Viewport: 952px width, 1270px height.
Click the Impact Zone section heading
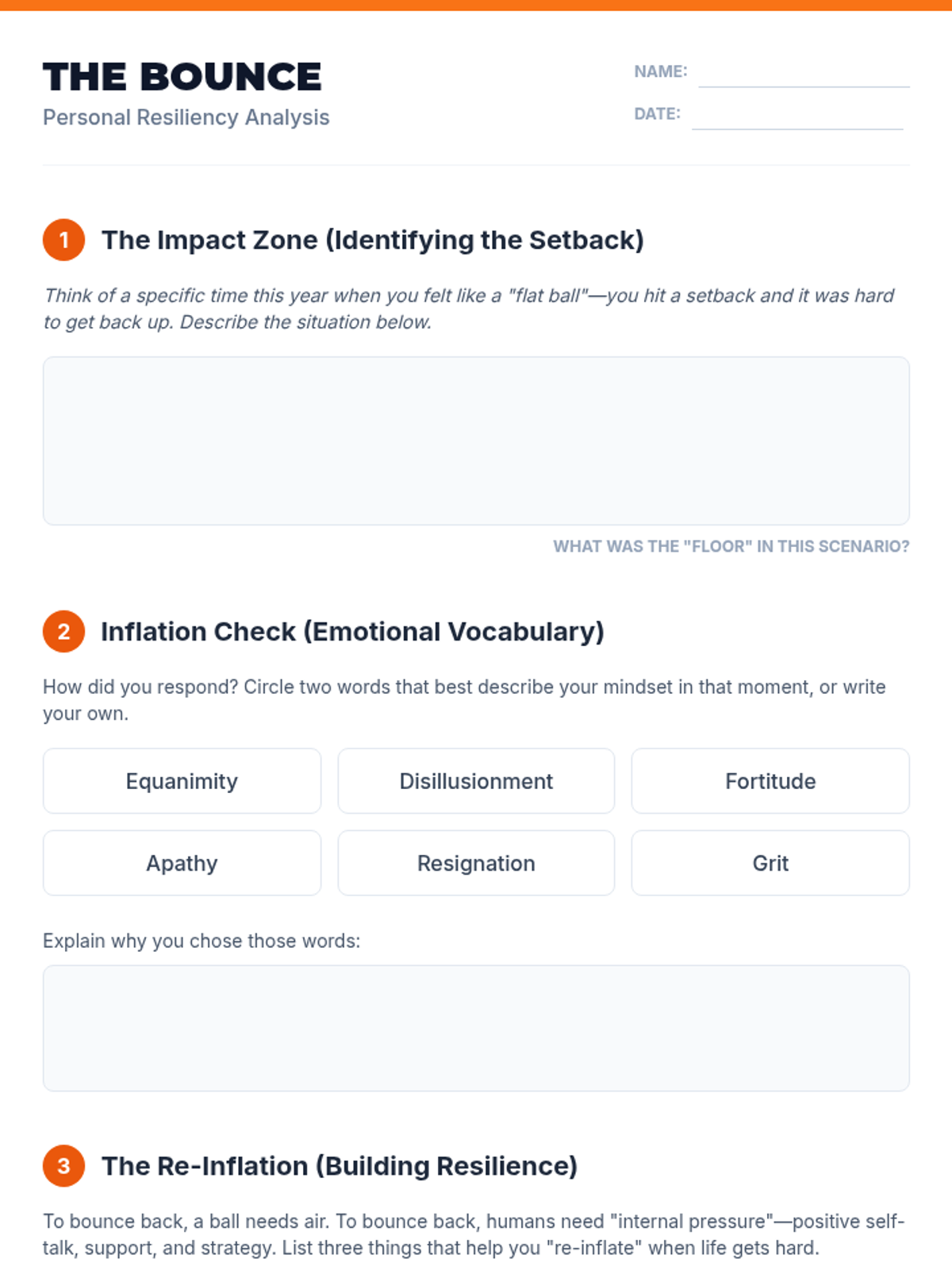[x=373, y=240]
